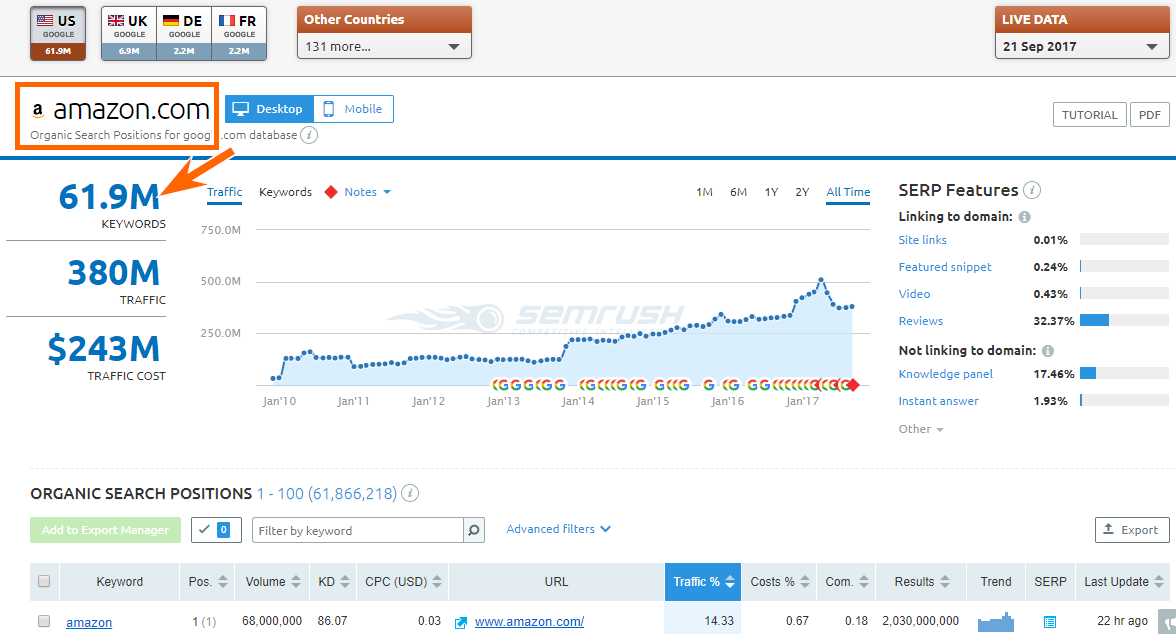
Task: Open external link icon for www.amazon.com
Action: [x=461, y=623]
